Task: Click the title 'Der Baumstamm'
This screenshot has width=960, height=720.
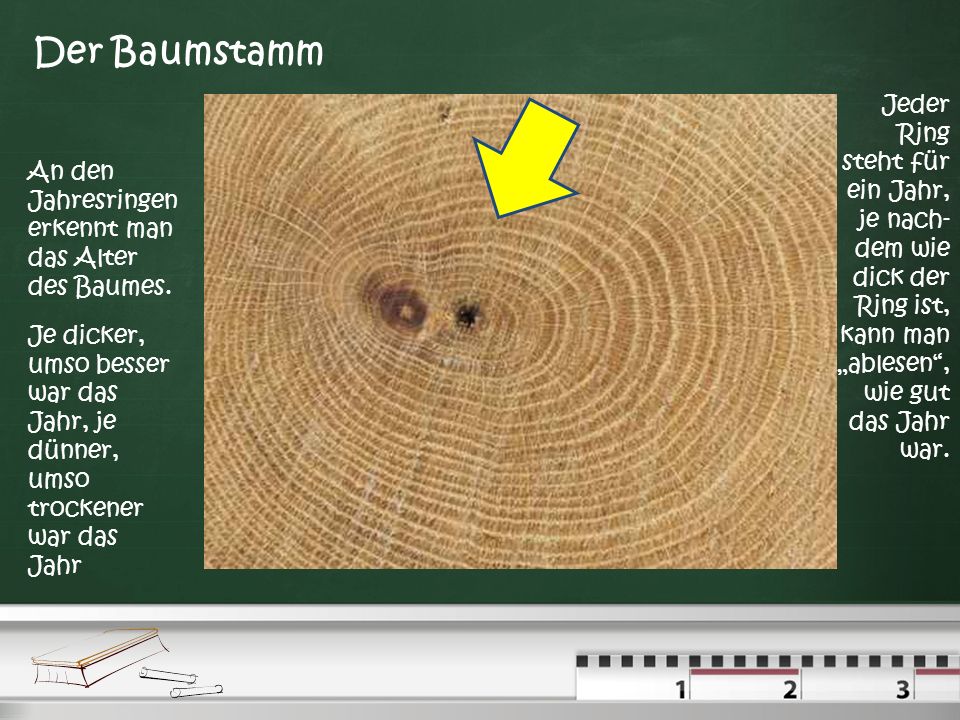Action: [179, 51]
